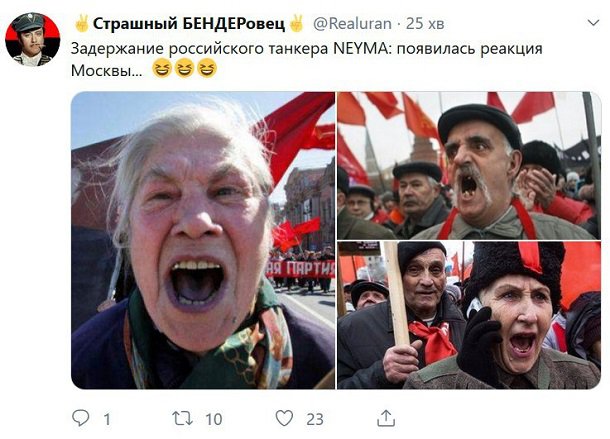610x439 pixels.
Task: Click the reply speech bubble icon
Action: click(81, 418)
